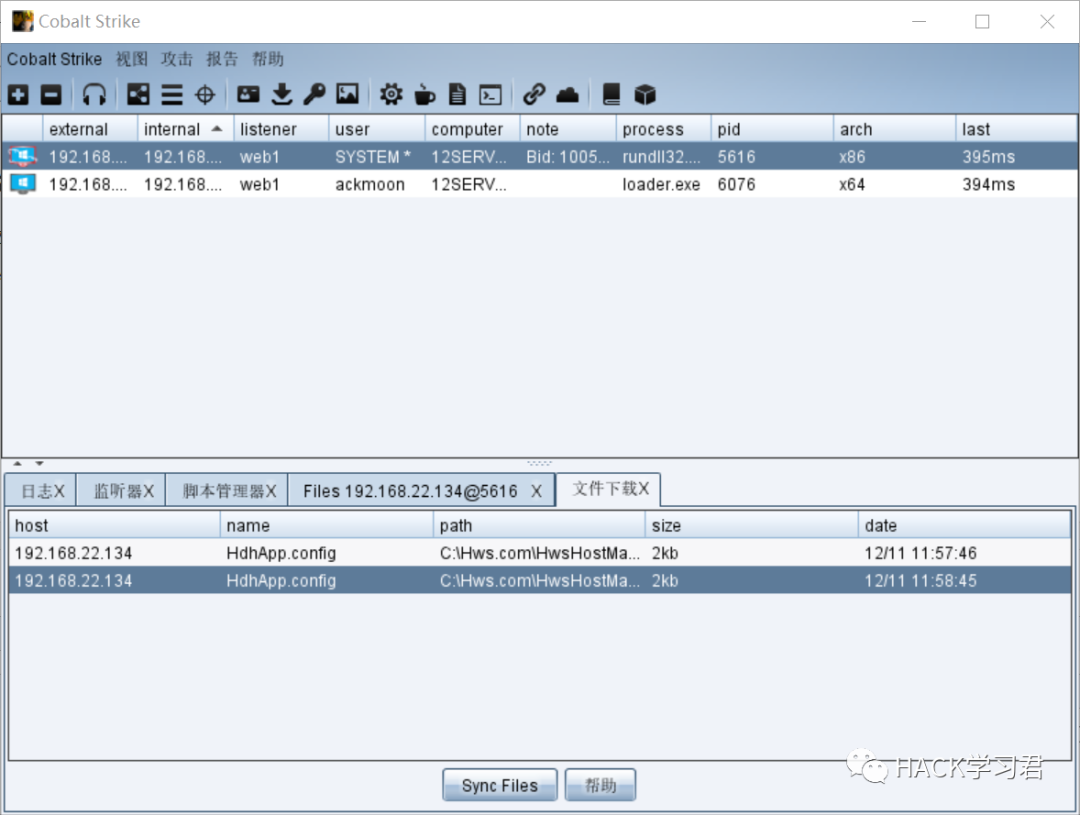This screenshot has width=1080, height=815.
Task: Sort sessions by listener column
Action: tap(281, 129)
